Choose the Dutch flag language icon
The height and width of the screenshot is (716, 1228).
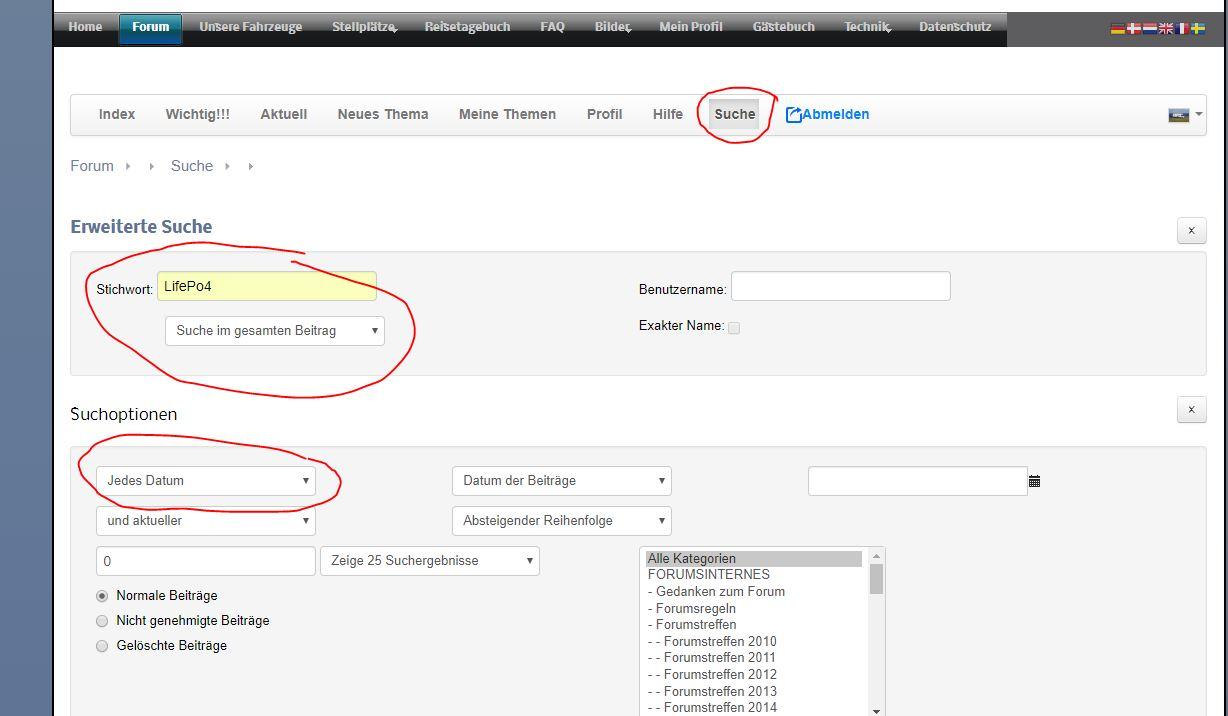pos(1149,29)
